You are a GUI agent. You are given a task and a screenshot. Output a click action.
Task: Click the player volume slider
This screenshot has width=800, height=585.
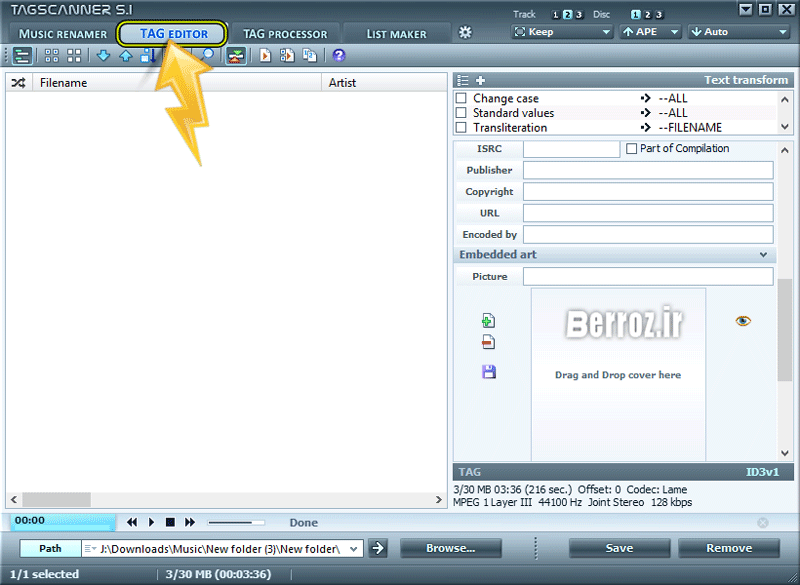coord(236,522)
